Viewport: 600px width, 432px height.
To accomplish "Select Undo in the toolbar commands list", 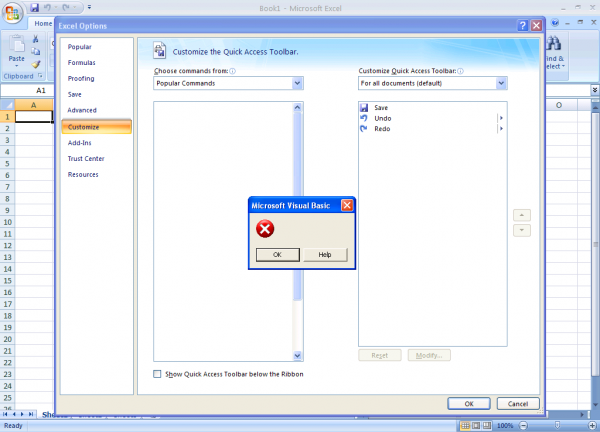I will point(432,118).
